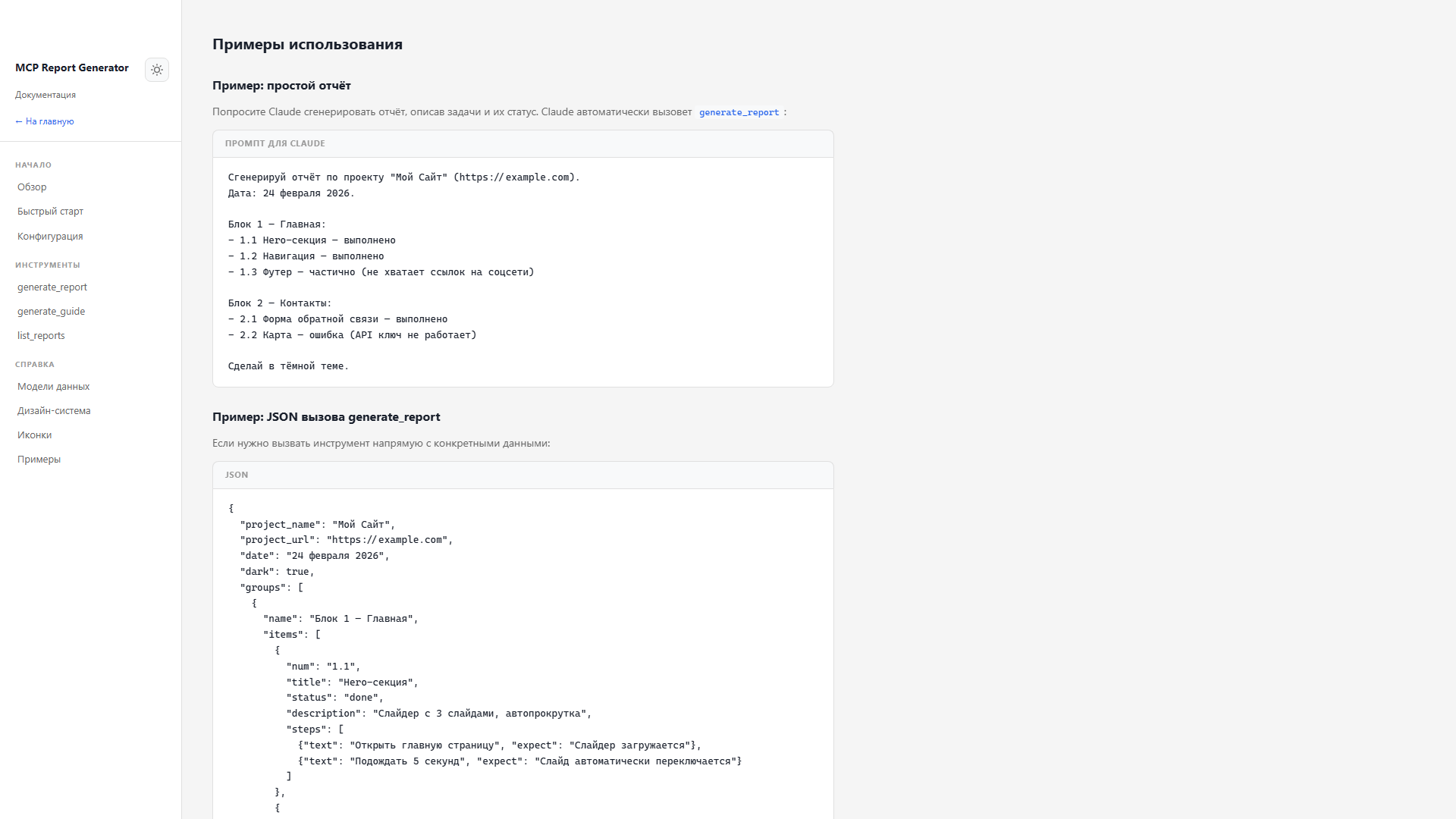Click the Сделай в тёмной теме prompt line

tap(288, 366)
